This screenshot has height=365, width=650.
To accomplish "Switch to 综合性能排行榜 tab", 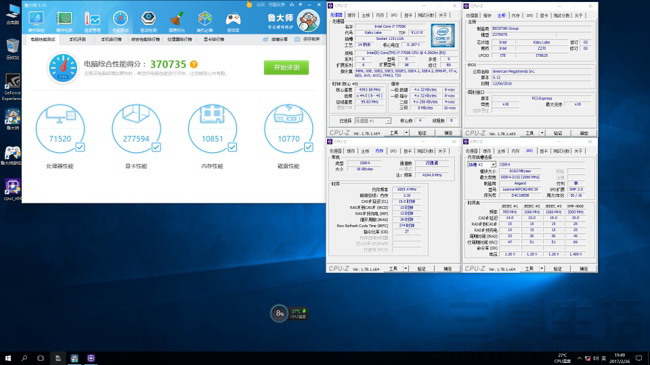I will tap(145, 39).
